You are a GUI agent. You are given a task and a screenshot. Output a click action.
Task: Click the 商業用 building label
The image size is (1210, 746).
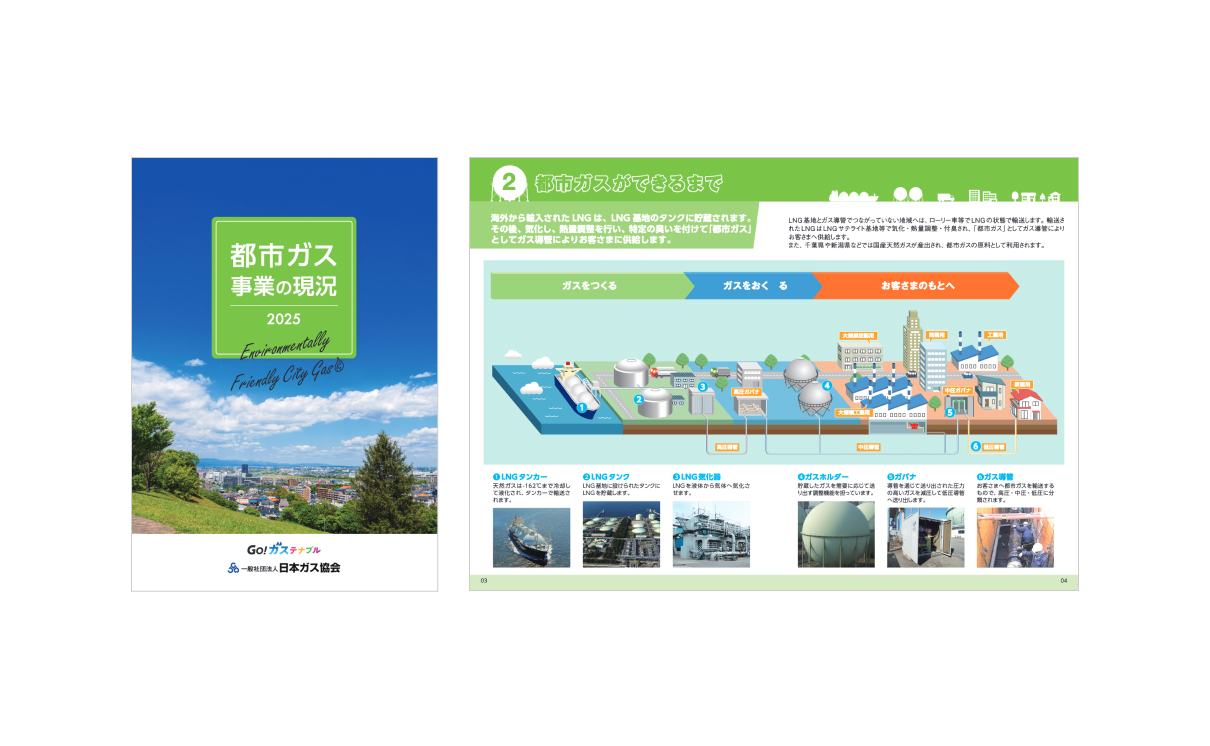pyautogui.click(x=937, y=336)
